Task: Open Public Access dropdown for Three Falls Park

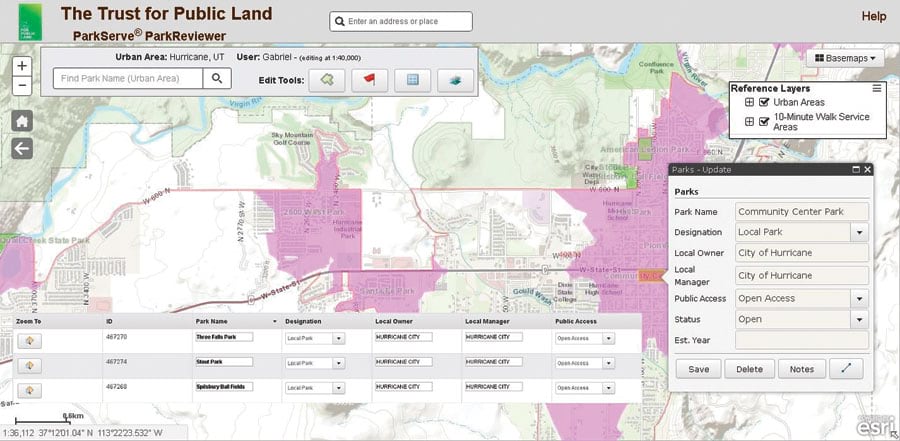Action: (610, 339)
